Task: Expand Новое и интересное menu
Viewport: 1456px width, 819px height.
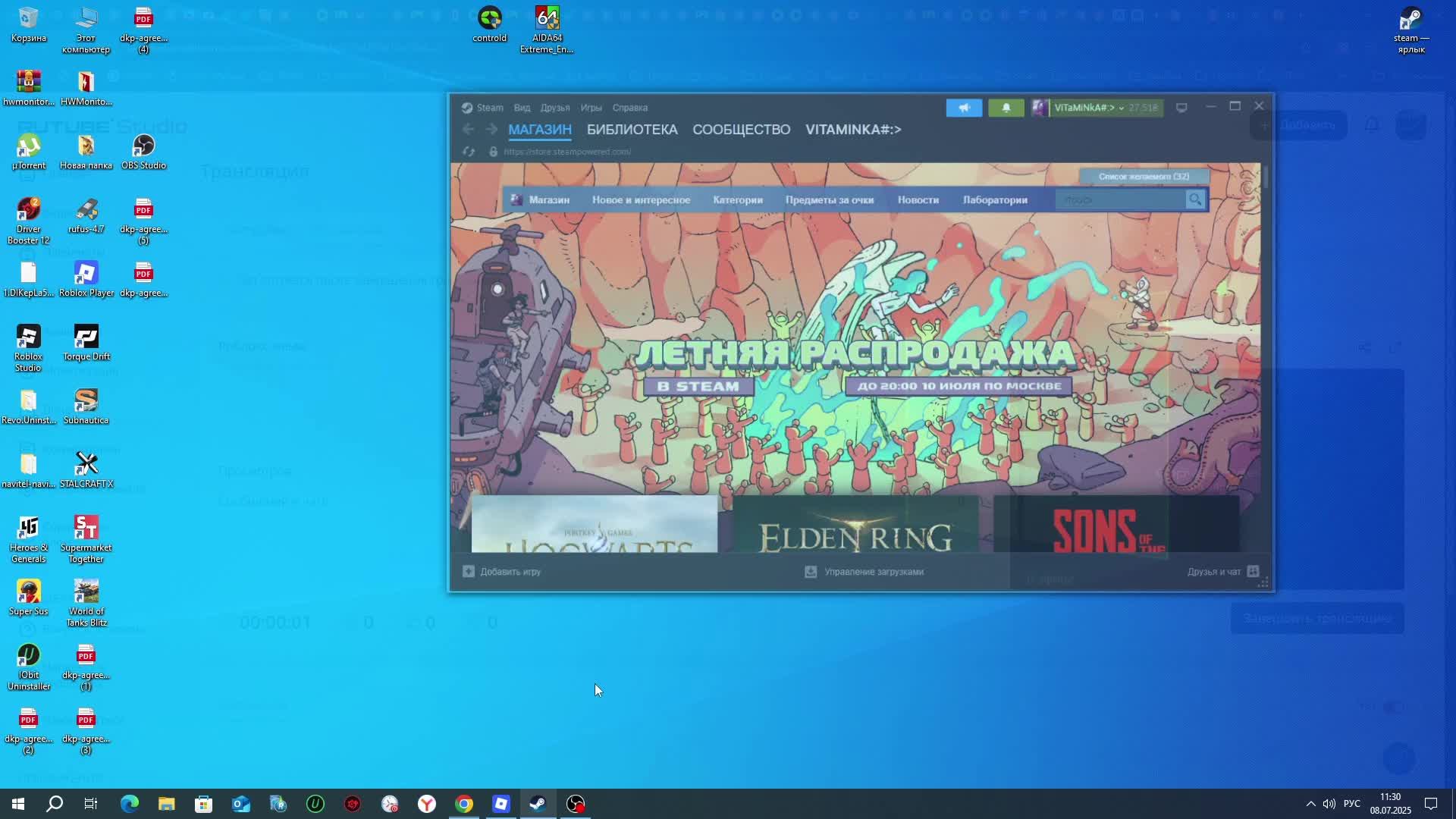Action: [641, 200]
